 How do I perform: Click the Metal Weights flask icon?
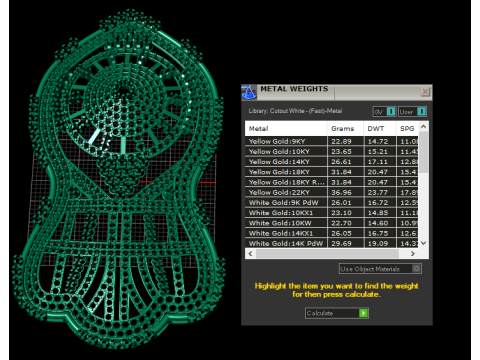(249, 92)
